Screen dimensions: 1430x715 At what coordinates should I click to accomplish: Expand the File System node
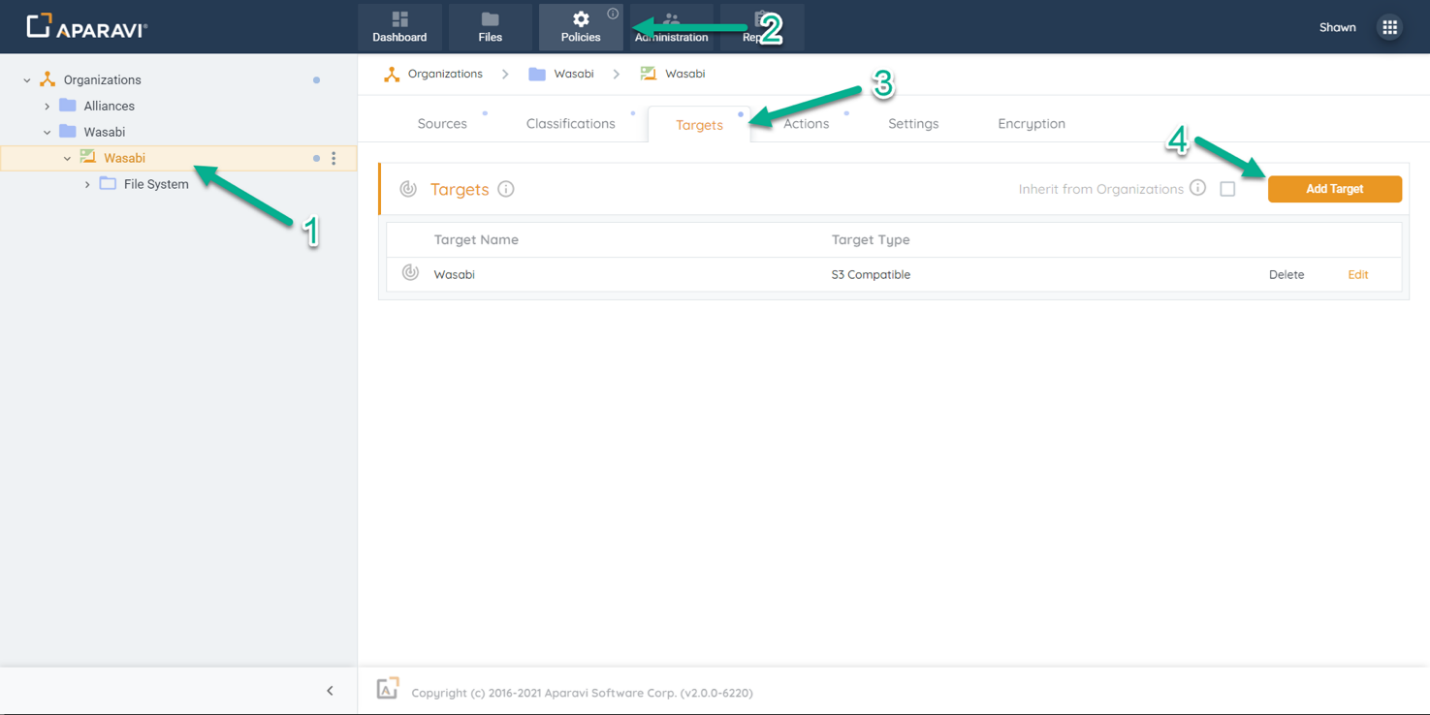coord(87,184)
